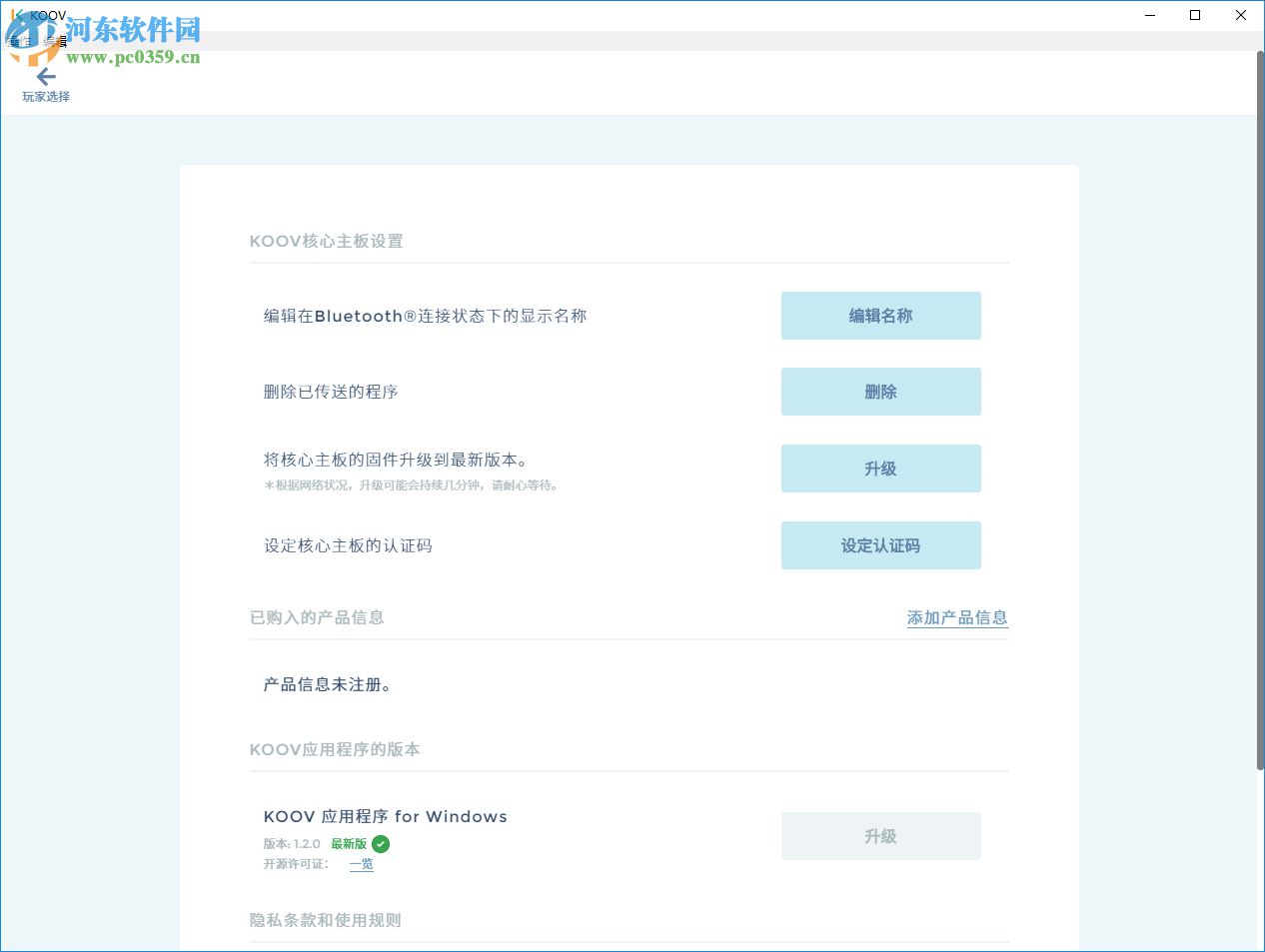This screenshot has width=1265, height=952.
Task: Click the KOOV核心主板设置 heading
Action: pos(327,241)
